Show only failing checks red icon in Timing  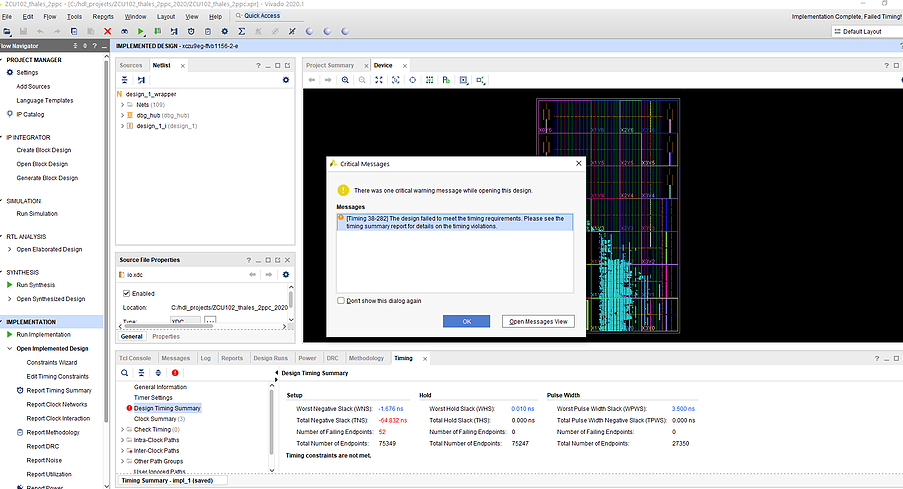pos(174,373)
